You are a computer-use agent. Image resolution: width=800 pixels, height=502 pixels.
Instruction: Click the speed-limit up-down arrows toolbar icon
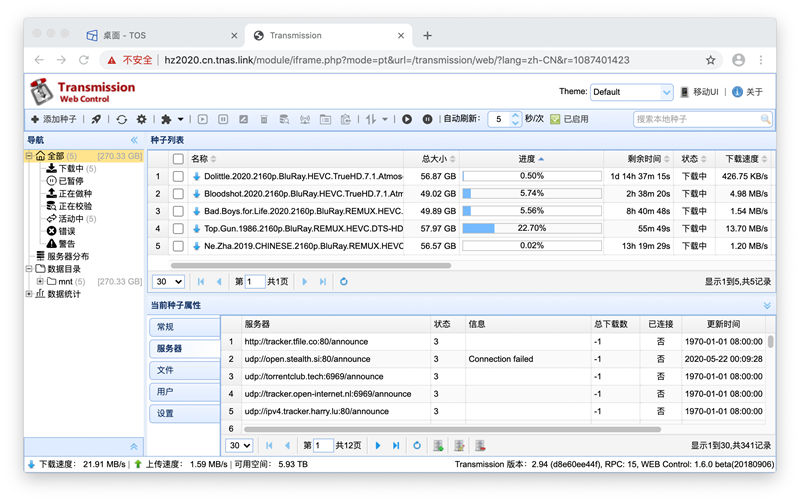point(371,119)
